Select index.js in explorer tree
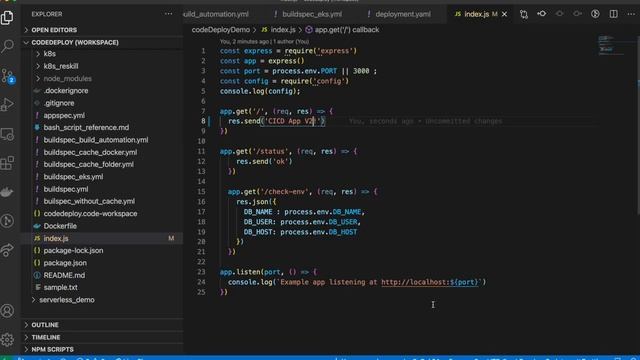 [56, 238]
